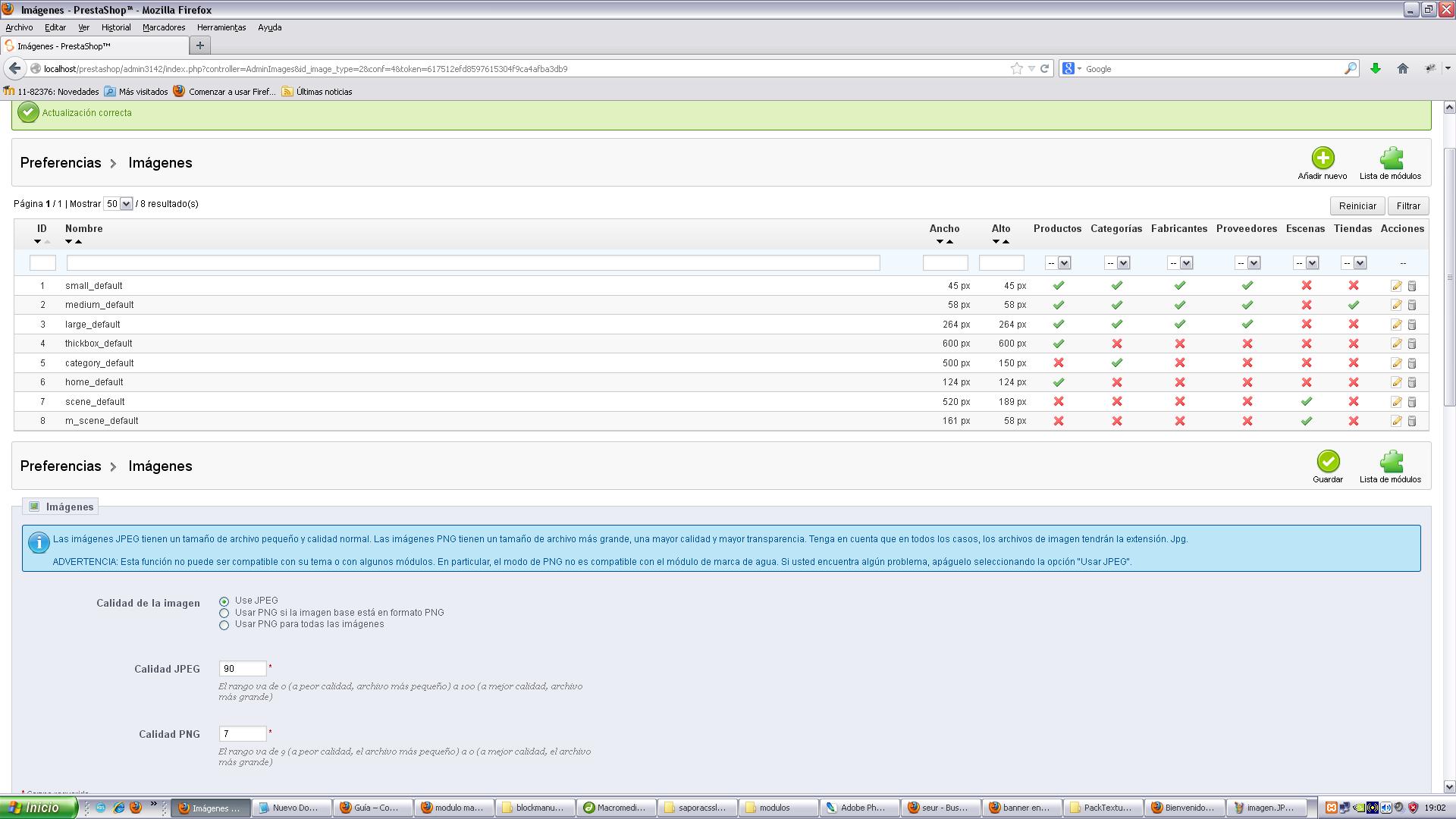
Task: Expand the Escenas filter dropdown
Action: [1305, 263]
